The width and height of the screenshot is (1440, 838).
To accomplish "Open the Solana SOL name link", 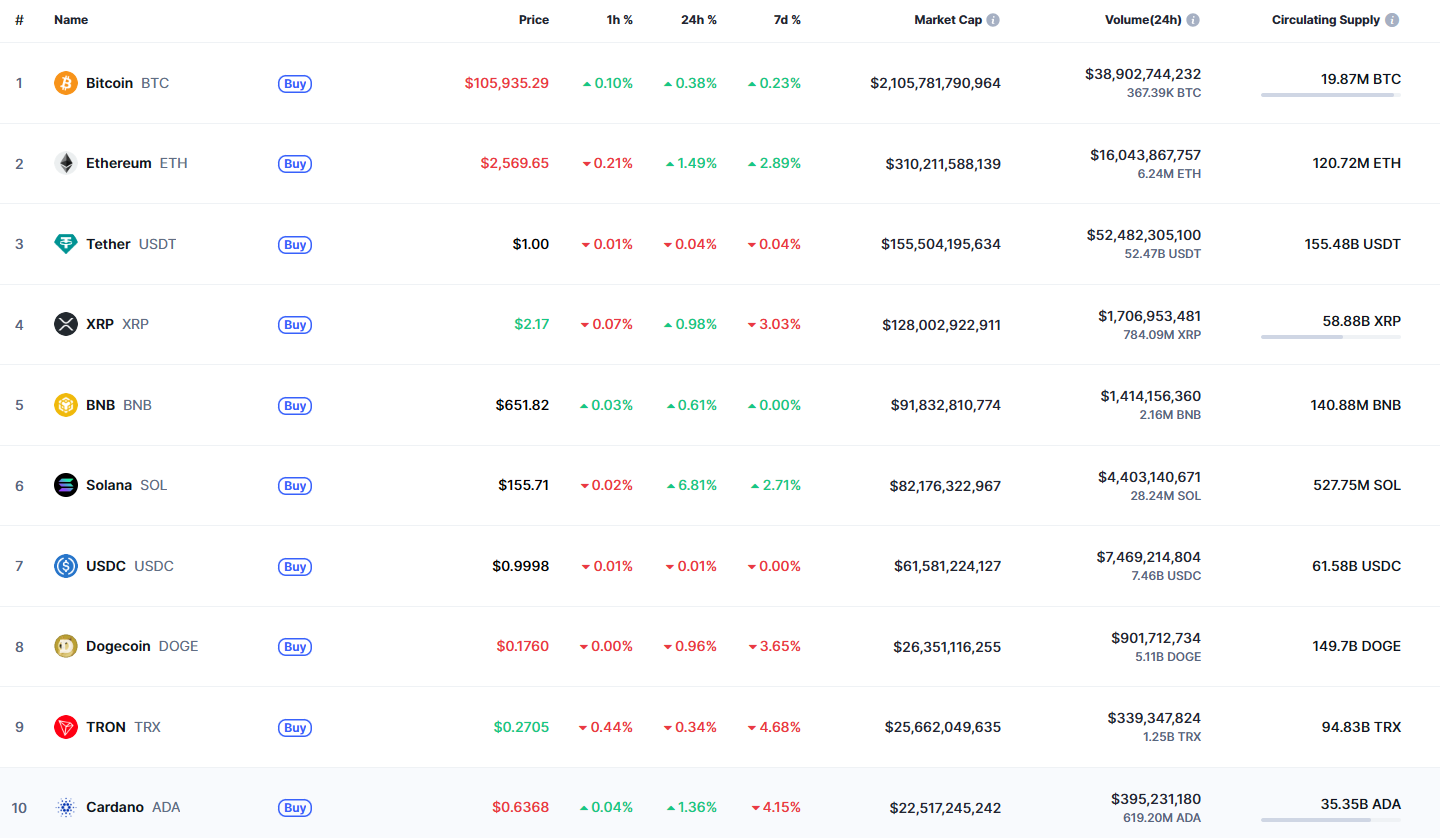I will pos(127,485).
